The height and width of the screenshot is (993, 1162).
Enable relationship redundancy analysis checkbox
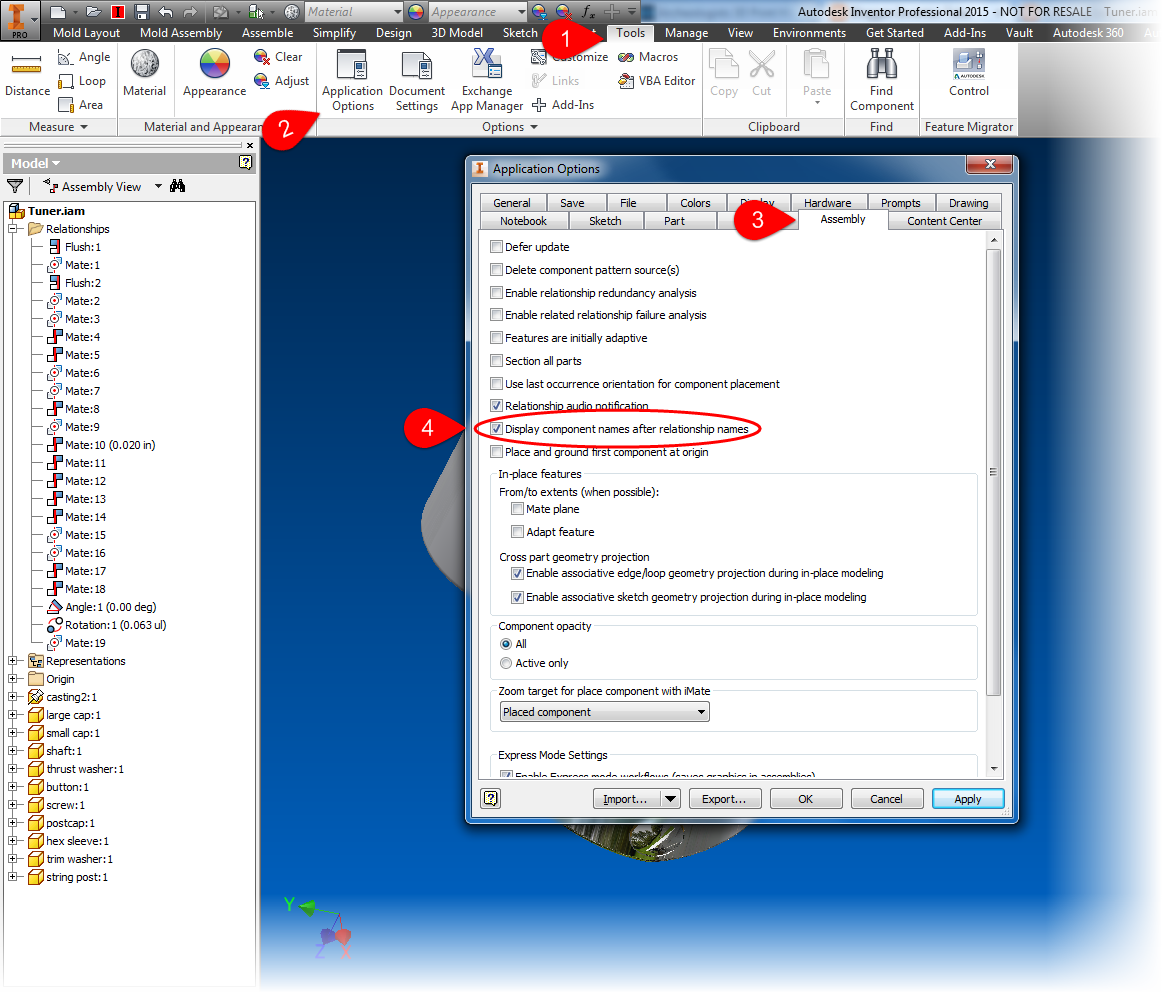coord(497,293)
